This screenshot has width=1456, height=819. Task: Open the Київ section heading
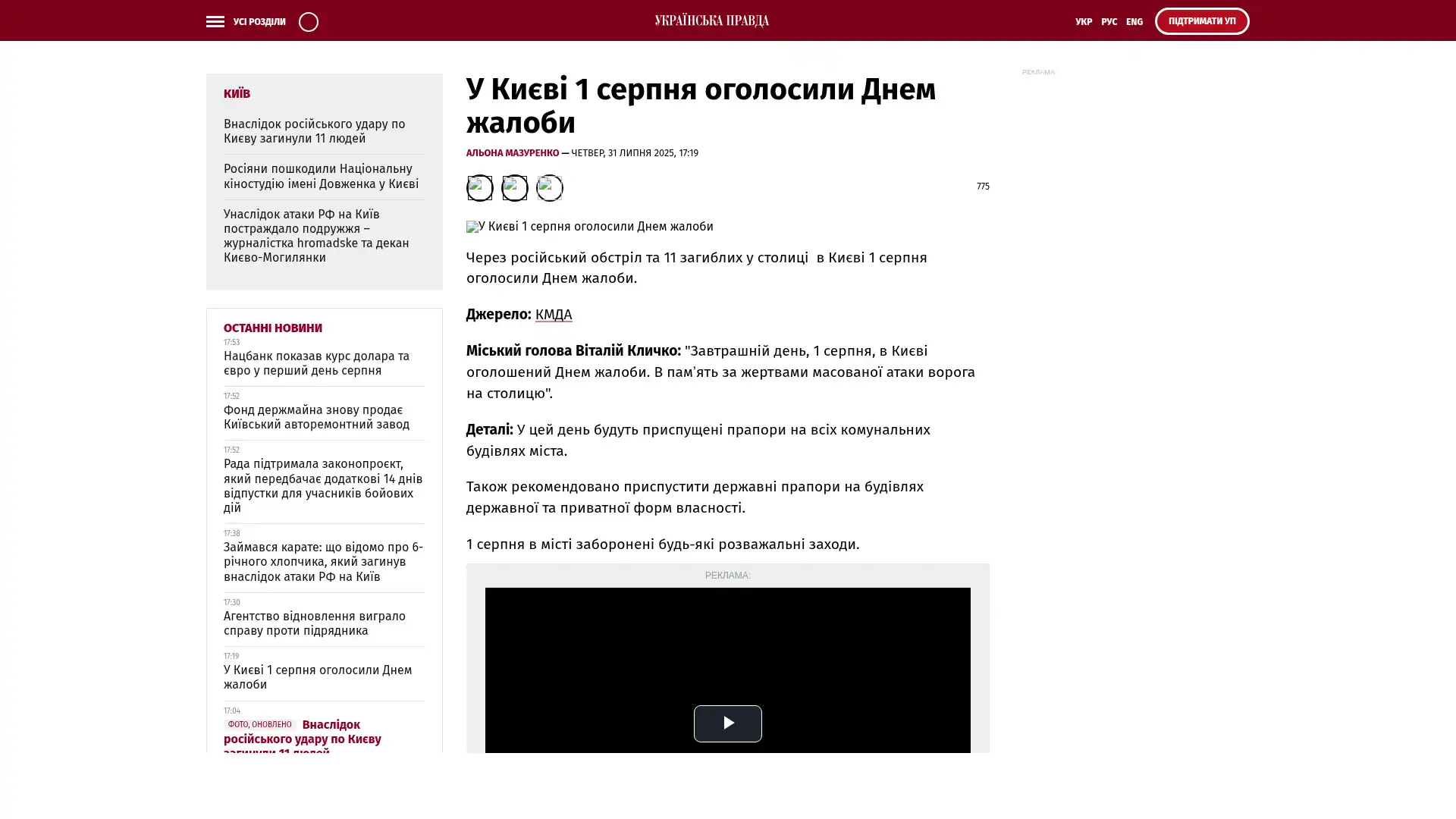click(237, 93)
